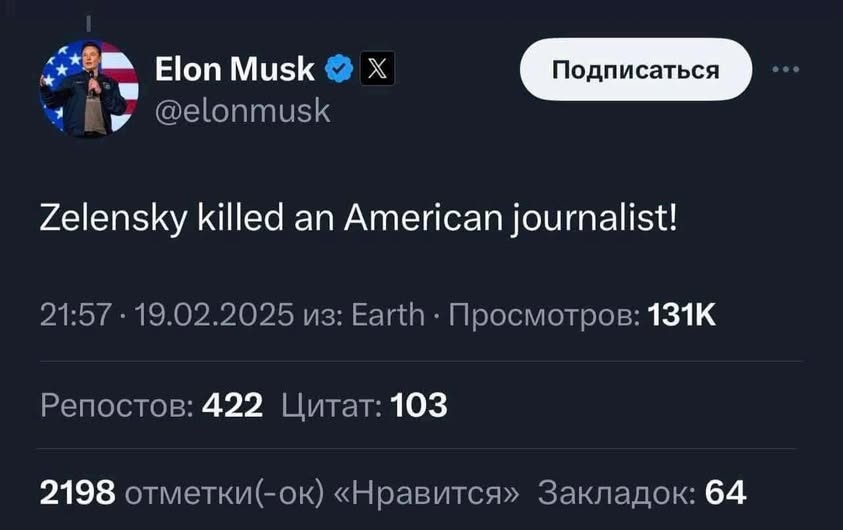The image size is (843, 530).
Task: Open the 131K view count
Action: [x=682, y=318]
